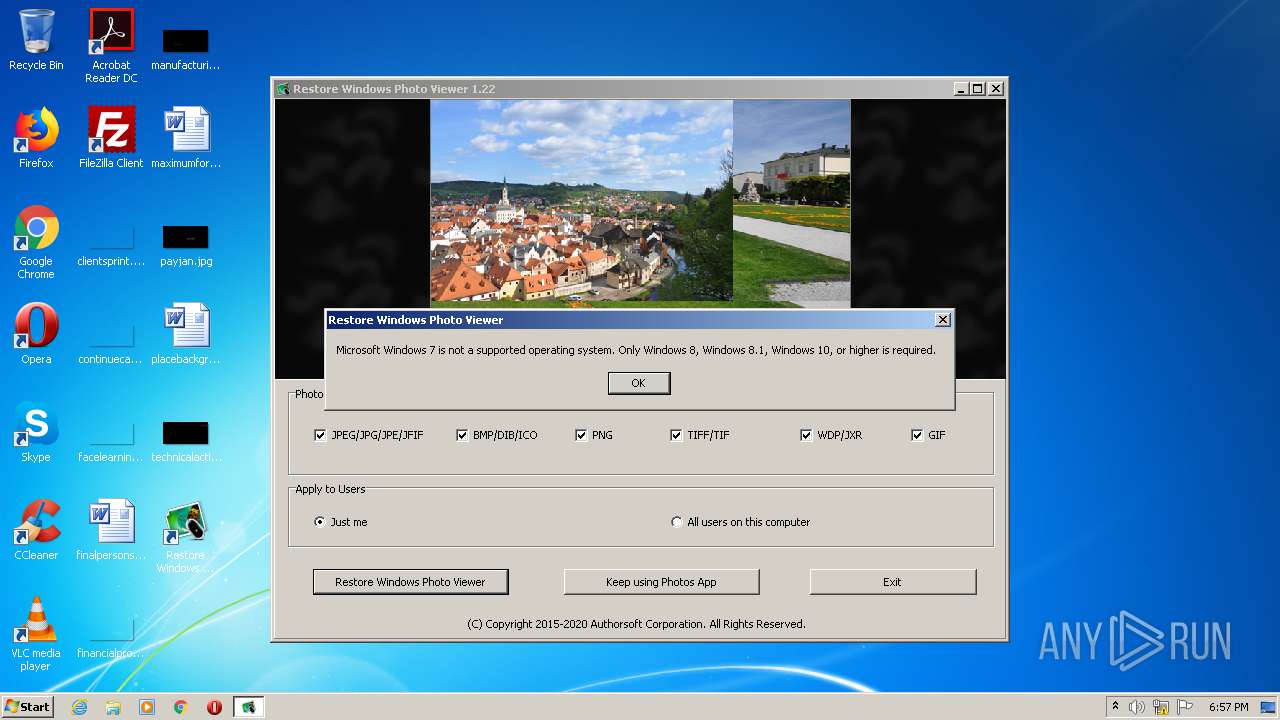Click the Authorsoft copyright text
The height and width of the screenshot is (720, 1280).
[636, 624]
